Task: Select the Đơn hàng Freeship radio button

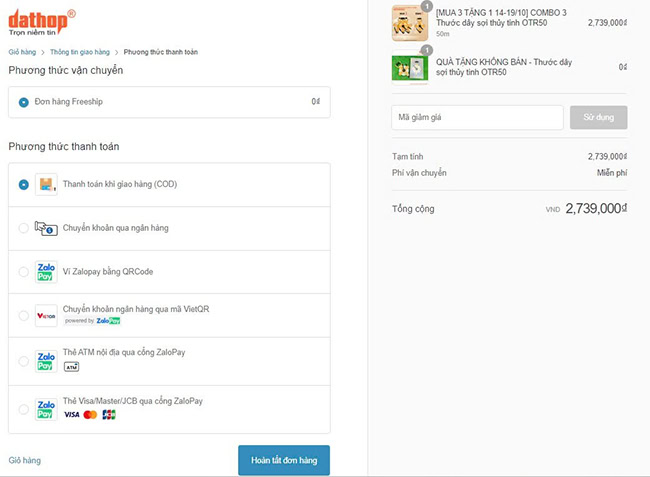Action: pos(24,102)
